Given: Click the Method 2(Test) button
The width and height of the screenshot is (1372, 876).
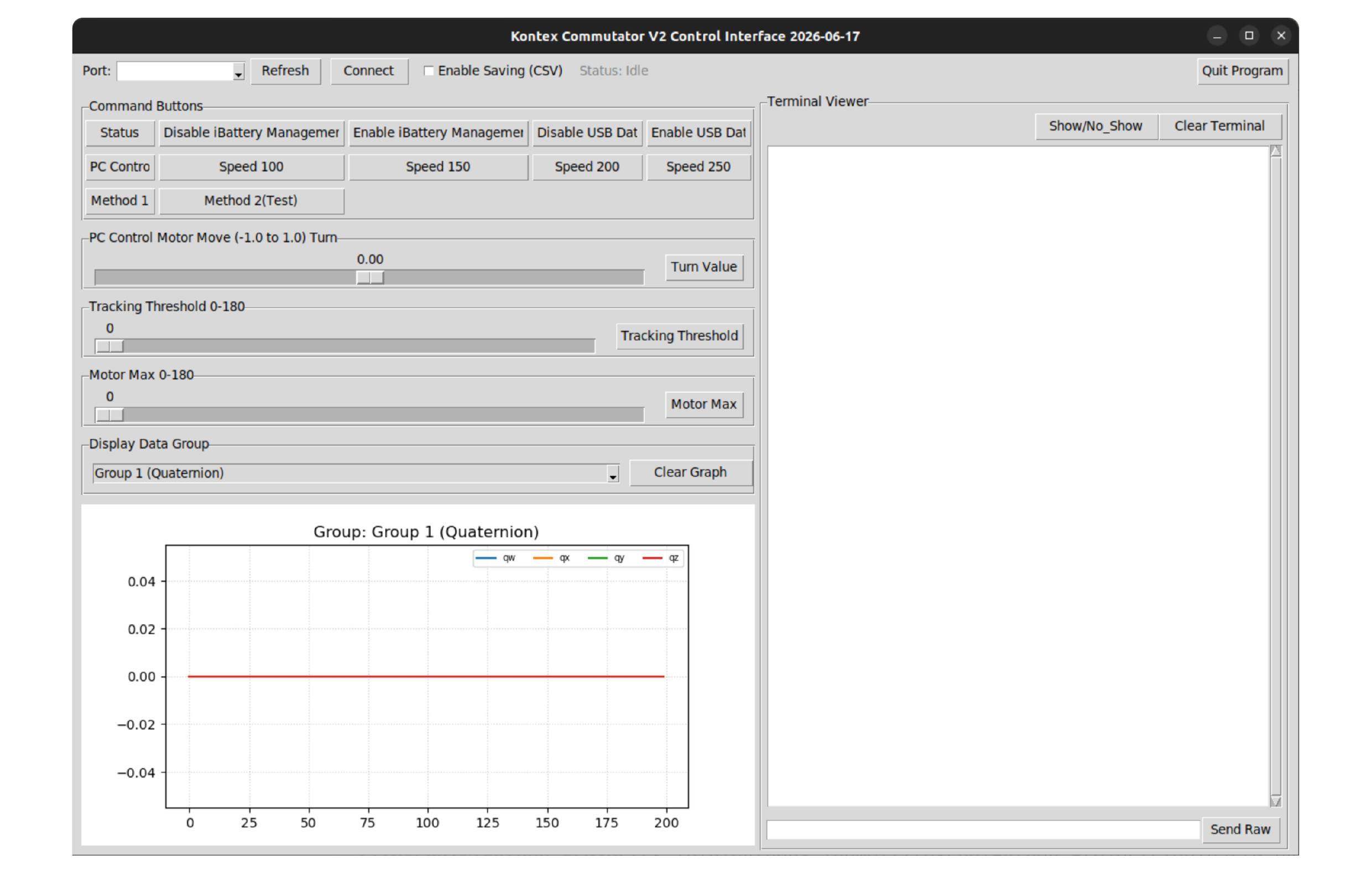Looking at the screenshot, I should 251,201.
